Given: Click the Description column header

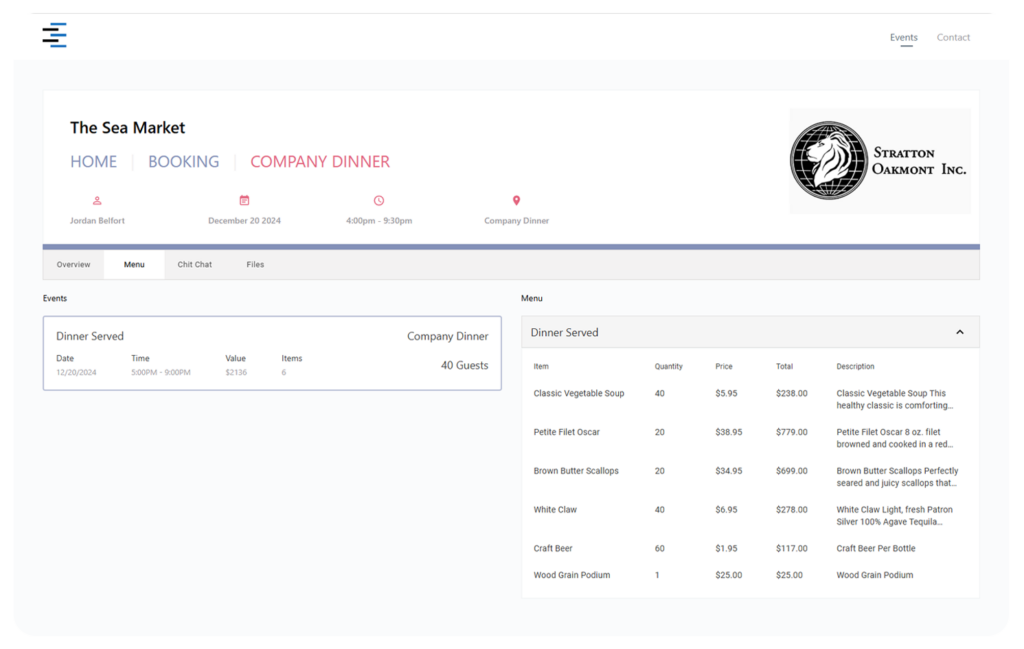Looking at the screenshot, I should point(855,366).
